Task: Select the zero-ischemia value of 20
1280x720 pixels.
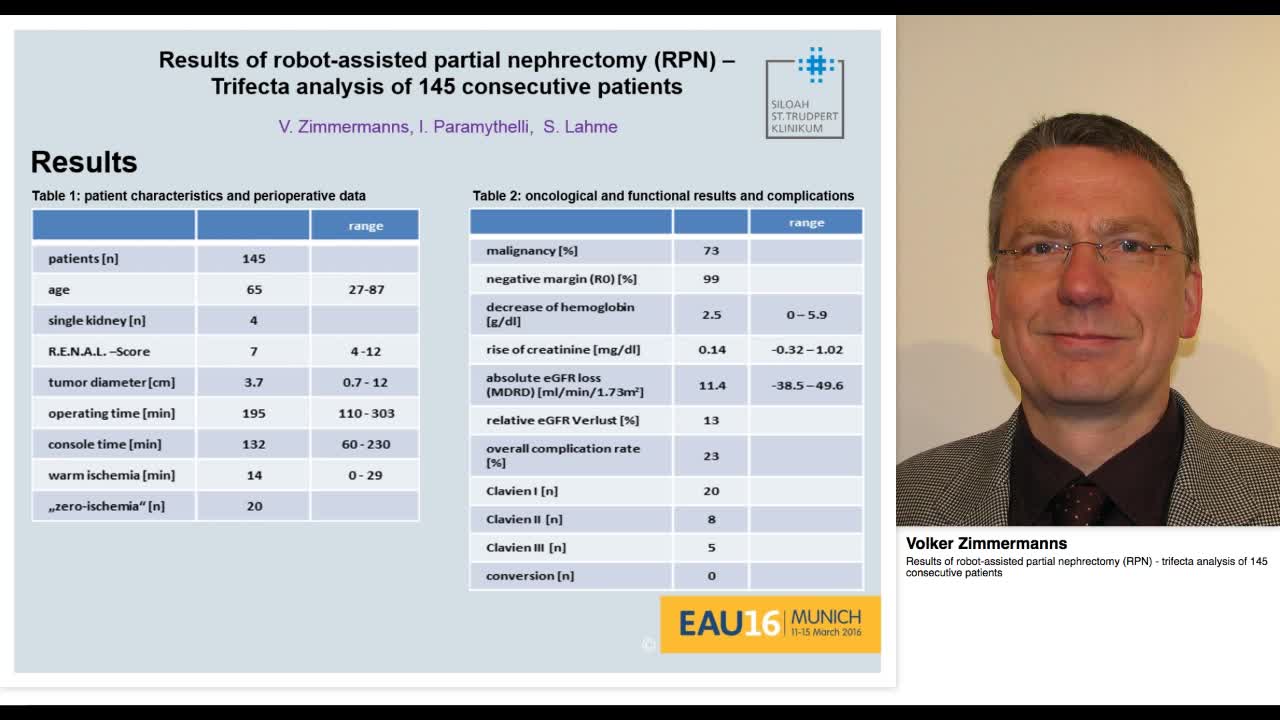Action: pyautogui.click(x=253, y=505)
